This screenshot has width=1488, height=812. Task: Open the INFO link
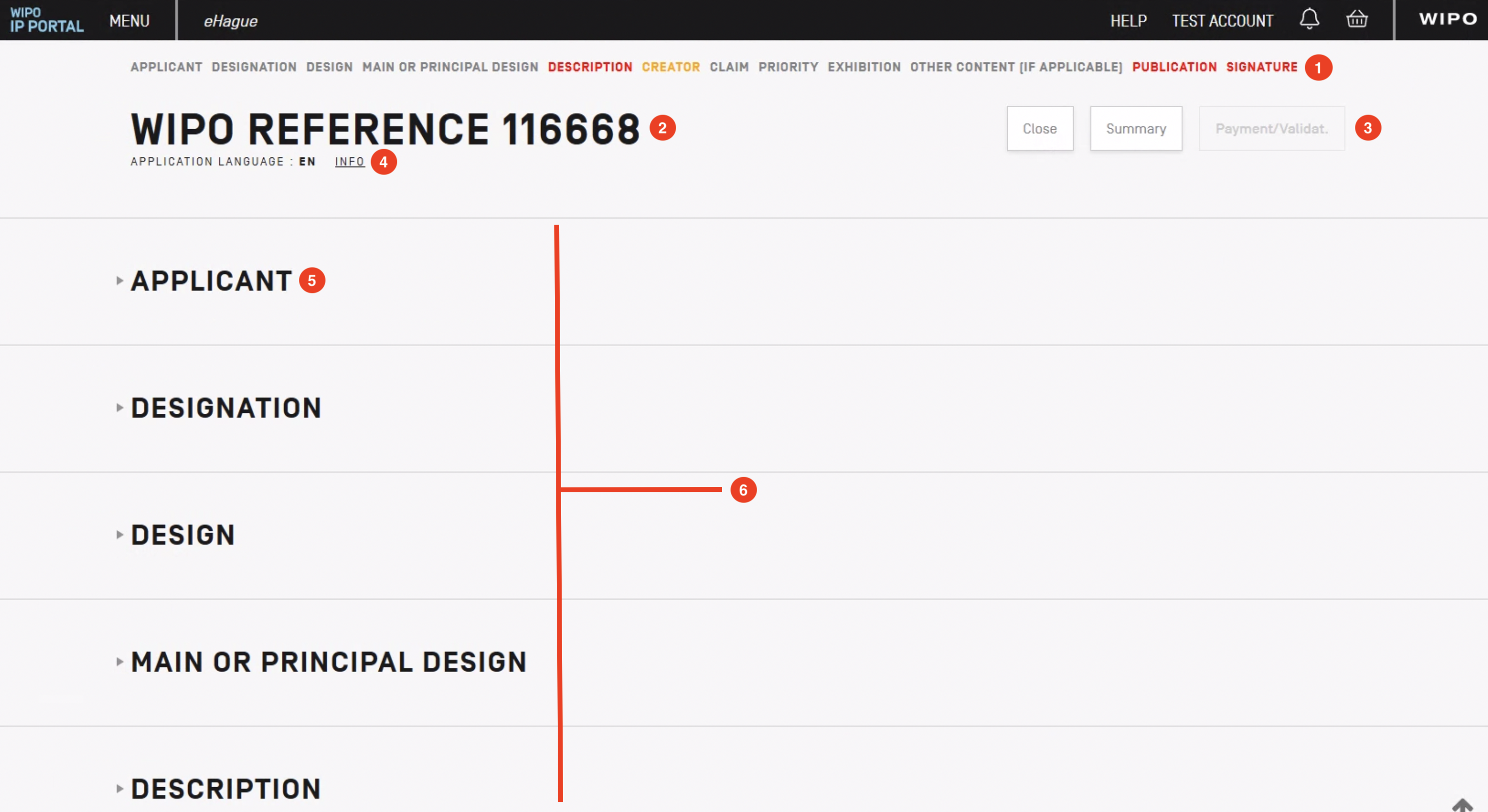[350, 162]
